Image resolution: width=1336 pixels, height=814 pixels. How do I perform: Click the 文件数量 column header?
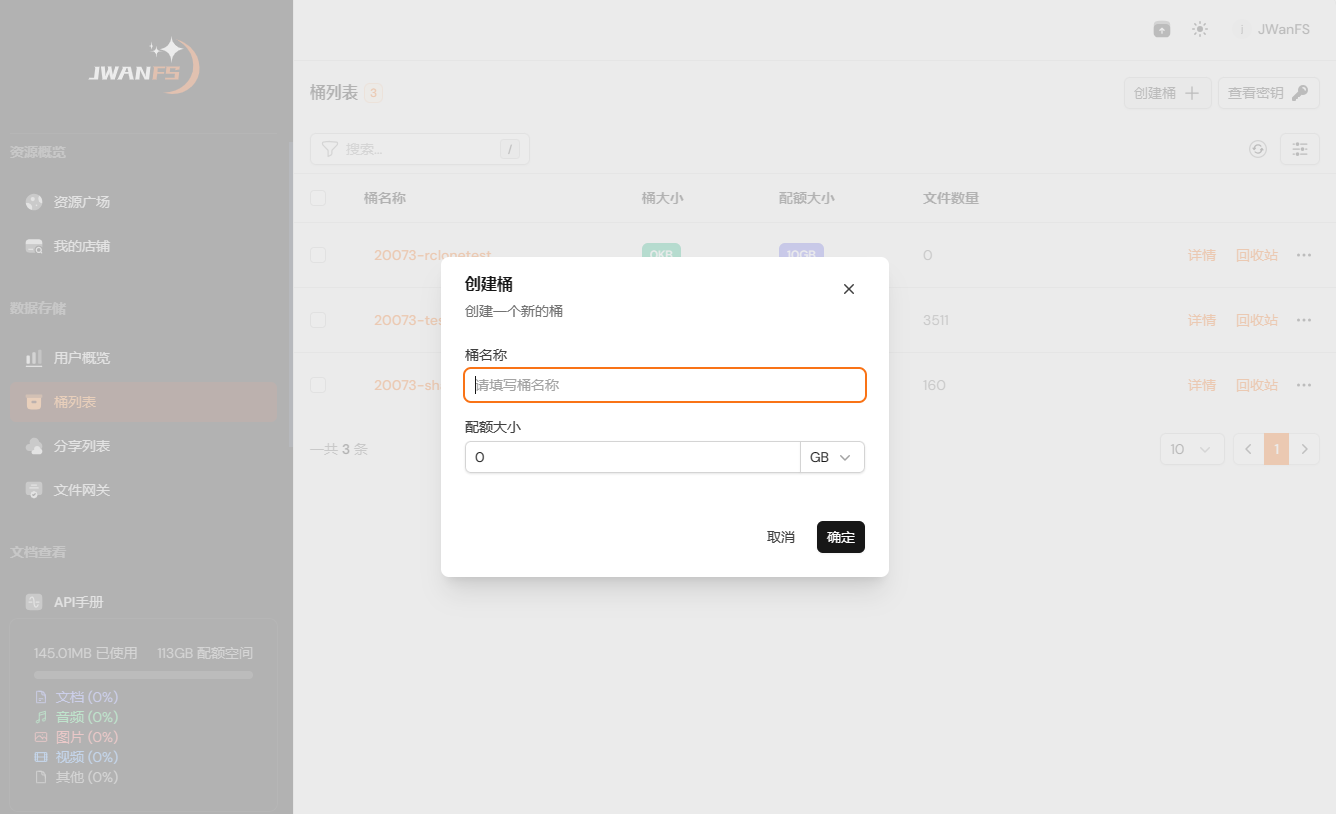pyautogui.click(x=951, y=198)
